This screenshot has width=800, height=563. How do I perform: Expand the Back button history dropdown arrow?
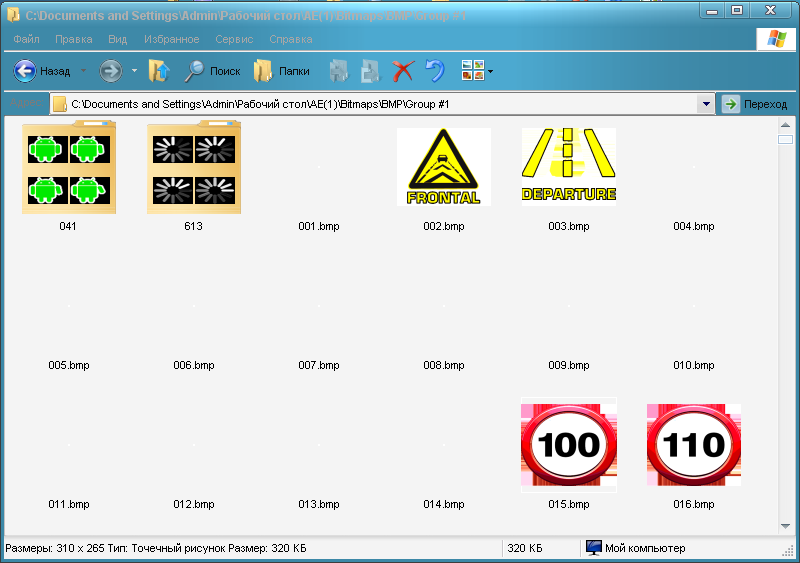[83, 71]
